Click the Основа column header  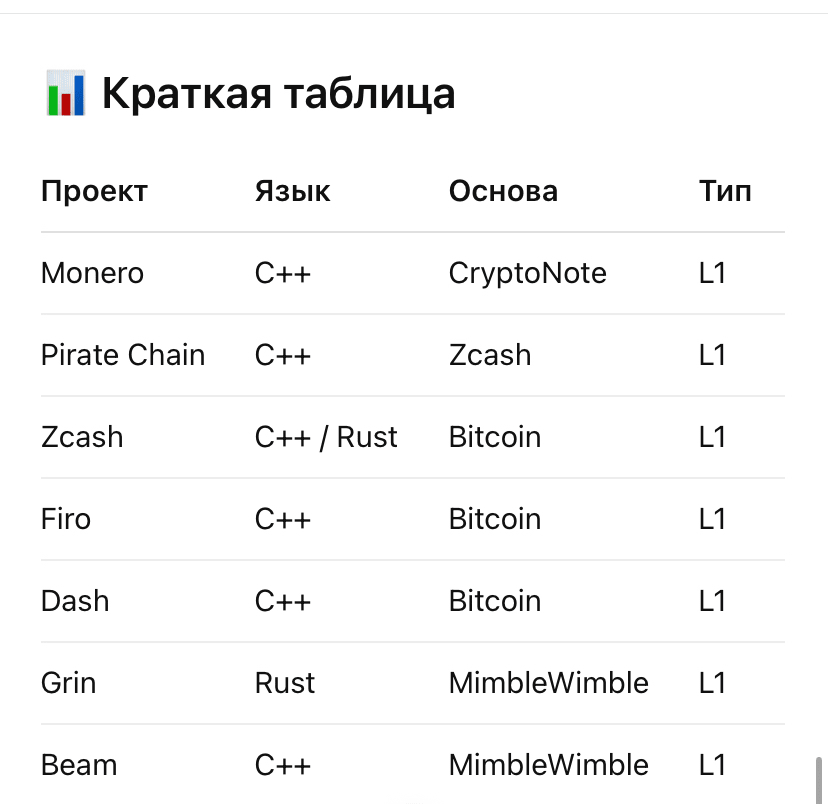pos(503,191)
